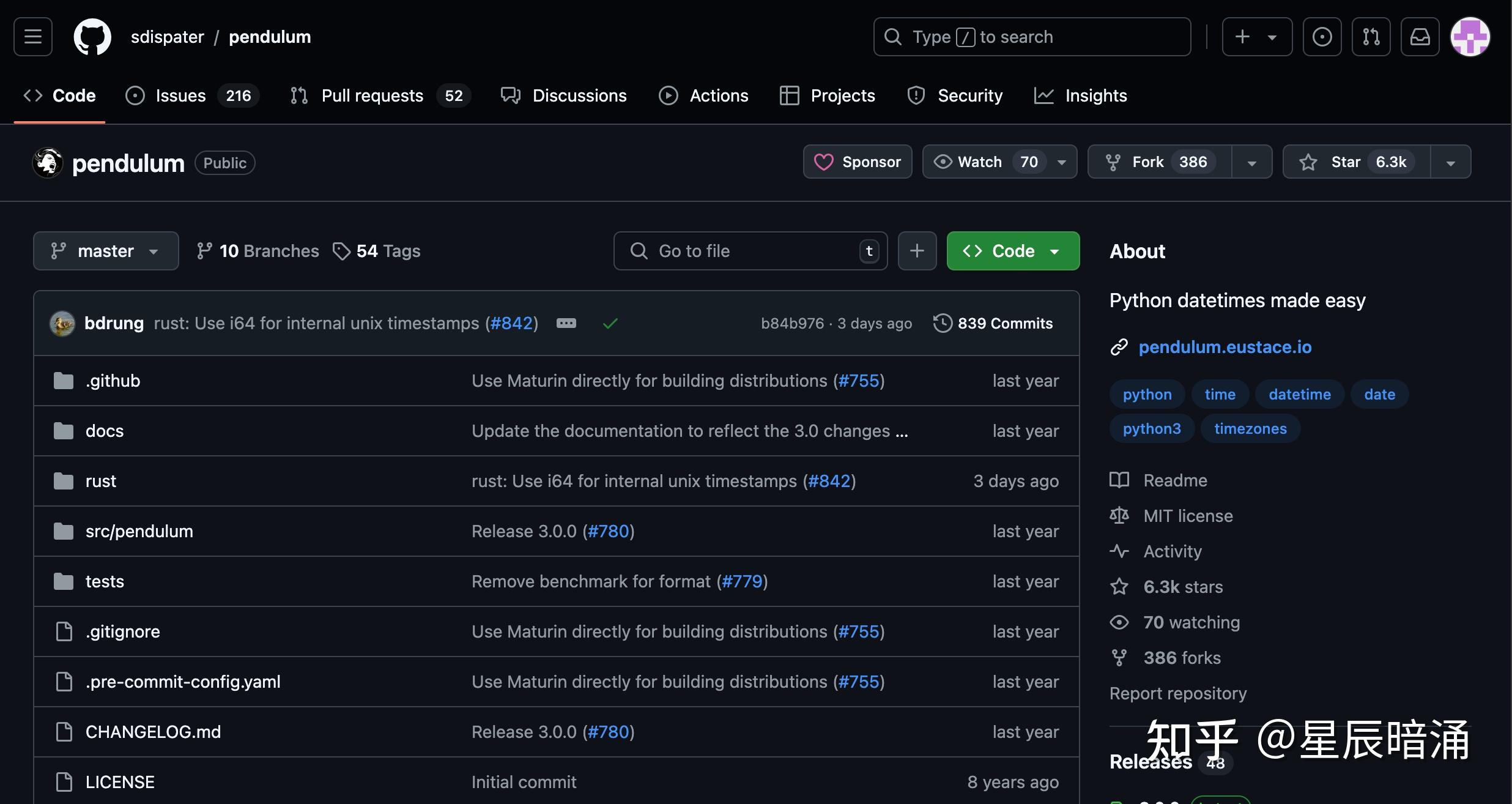Viewport: 1512px width, 804px height.
Task: Expand the green Code dropdown
Action: (1012, 251)
